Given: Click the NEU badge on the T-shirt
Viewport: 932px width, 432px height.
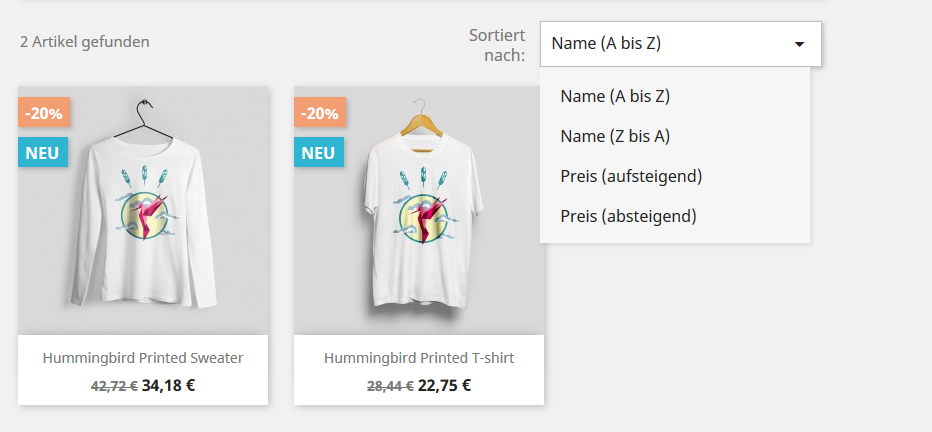Looking at the screenshot, I should click(318, 153).
